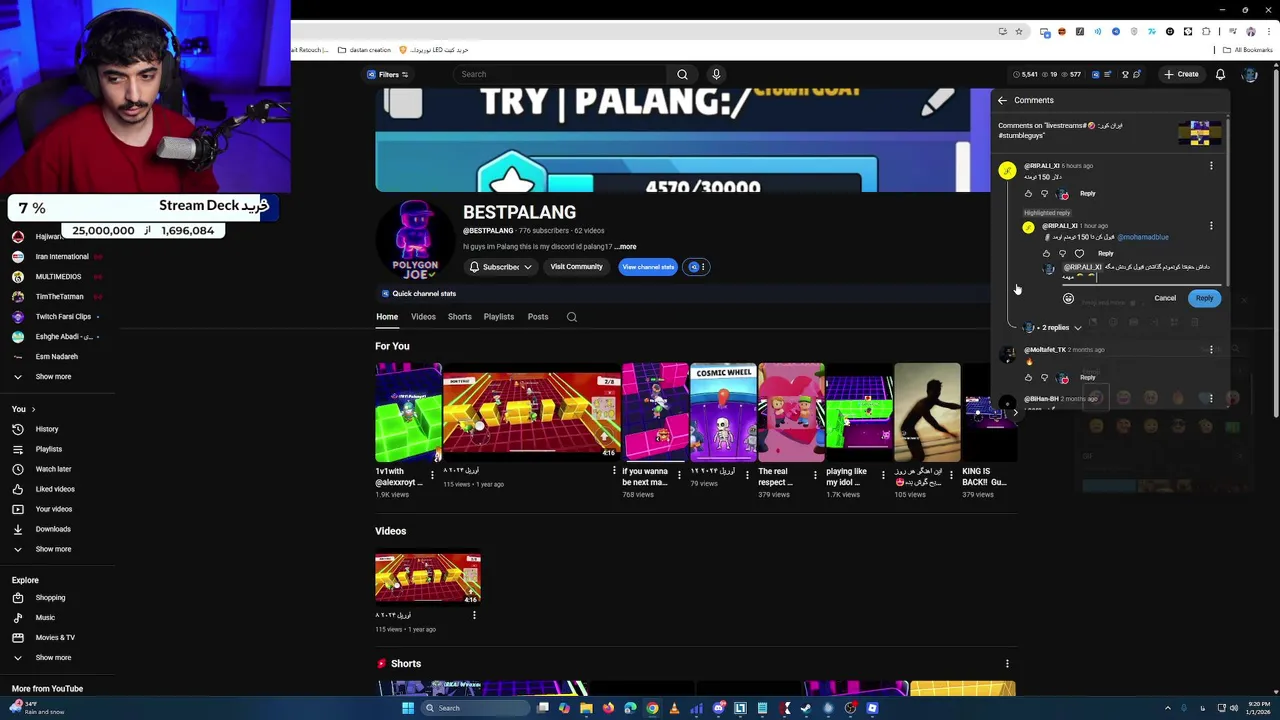Open emoji picker in the reply box
1280x720 pixels.
point(1068,298)
